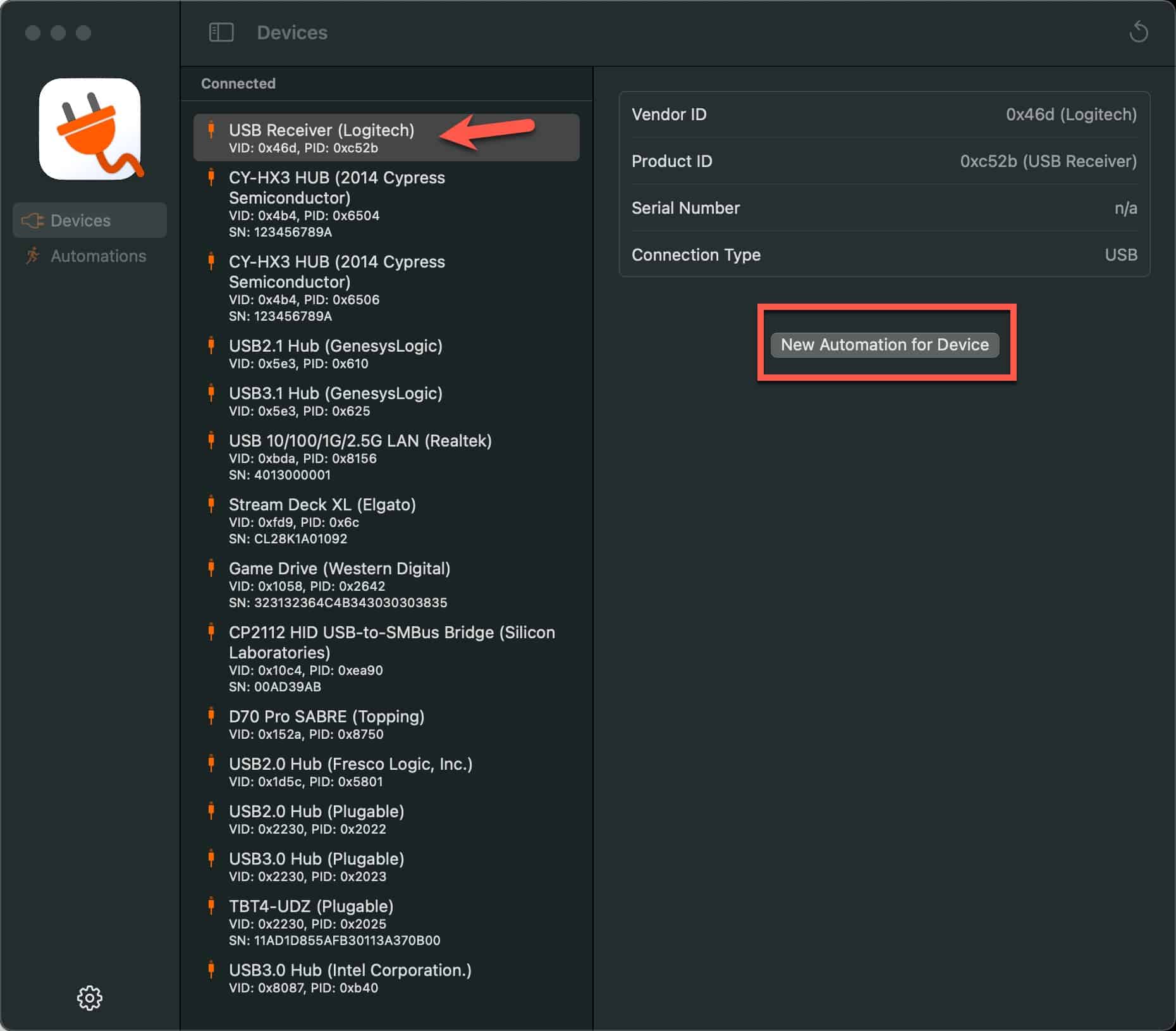Click the plug icon for the hub with PID 0x6506
Screen dimensions: 1176x1031
tap(211, 261)
